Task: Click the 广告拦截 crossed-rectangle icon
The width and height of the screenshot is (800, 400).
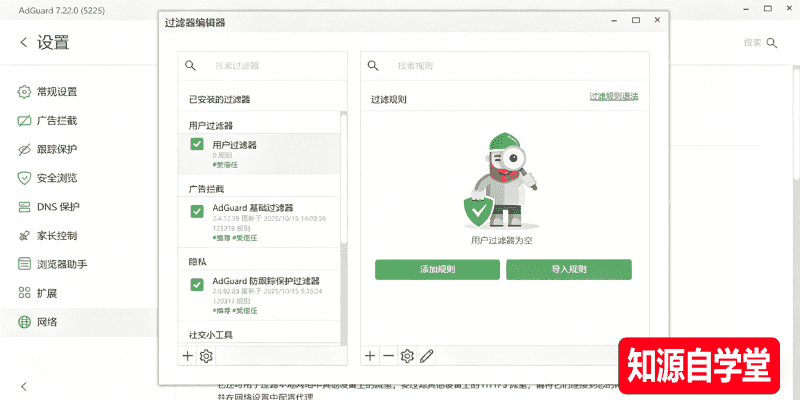Action: (24, 121)
